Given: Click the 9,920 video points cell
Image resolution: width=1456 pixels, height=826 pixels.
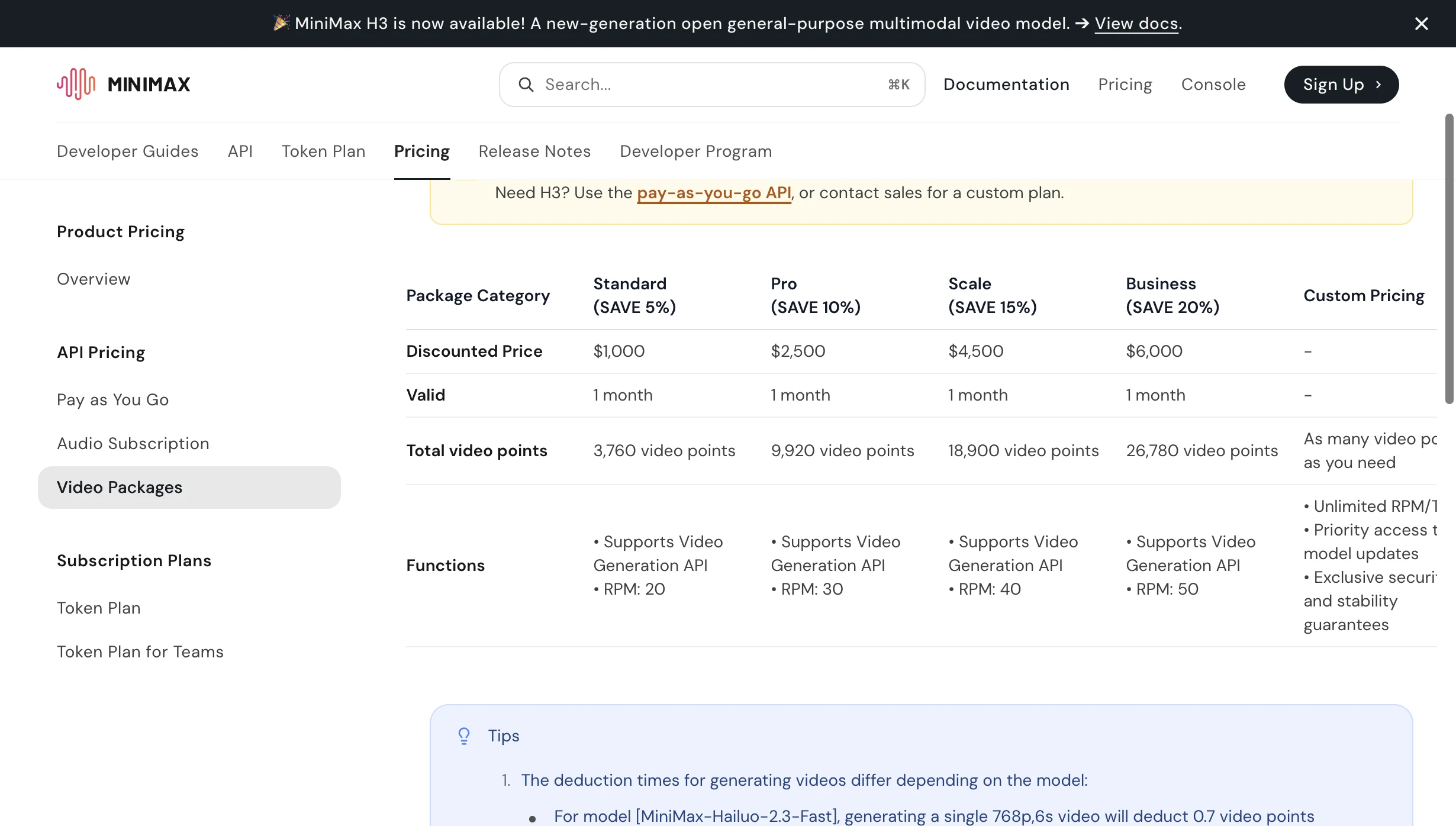Looking at the screenshot, I should (x=843, y=451).
